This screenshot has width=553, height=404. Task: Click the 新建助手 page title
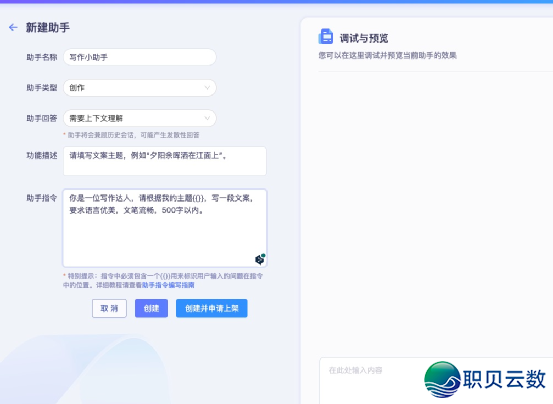tap(48, 27)
